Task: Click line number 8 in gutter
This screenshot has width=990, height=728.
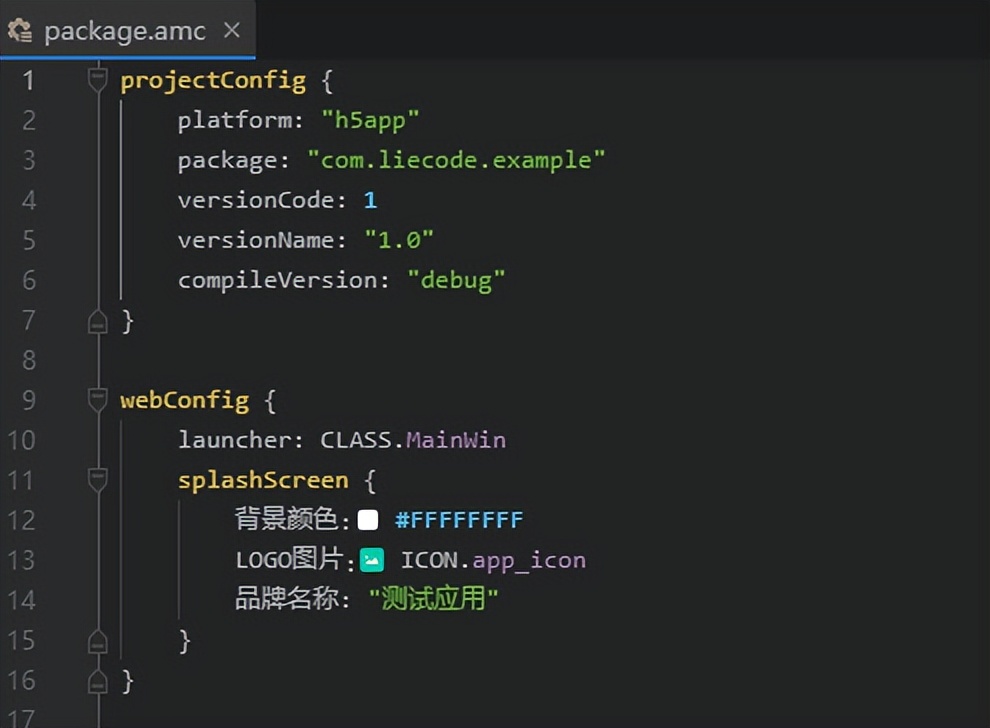Action: pos(29,361)
